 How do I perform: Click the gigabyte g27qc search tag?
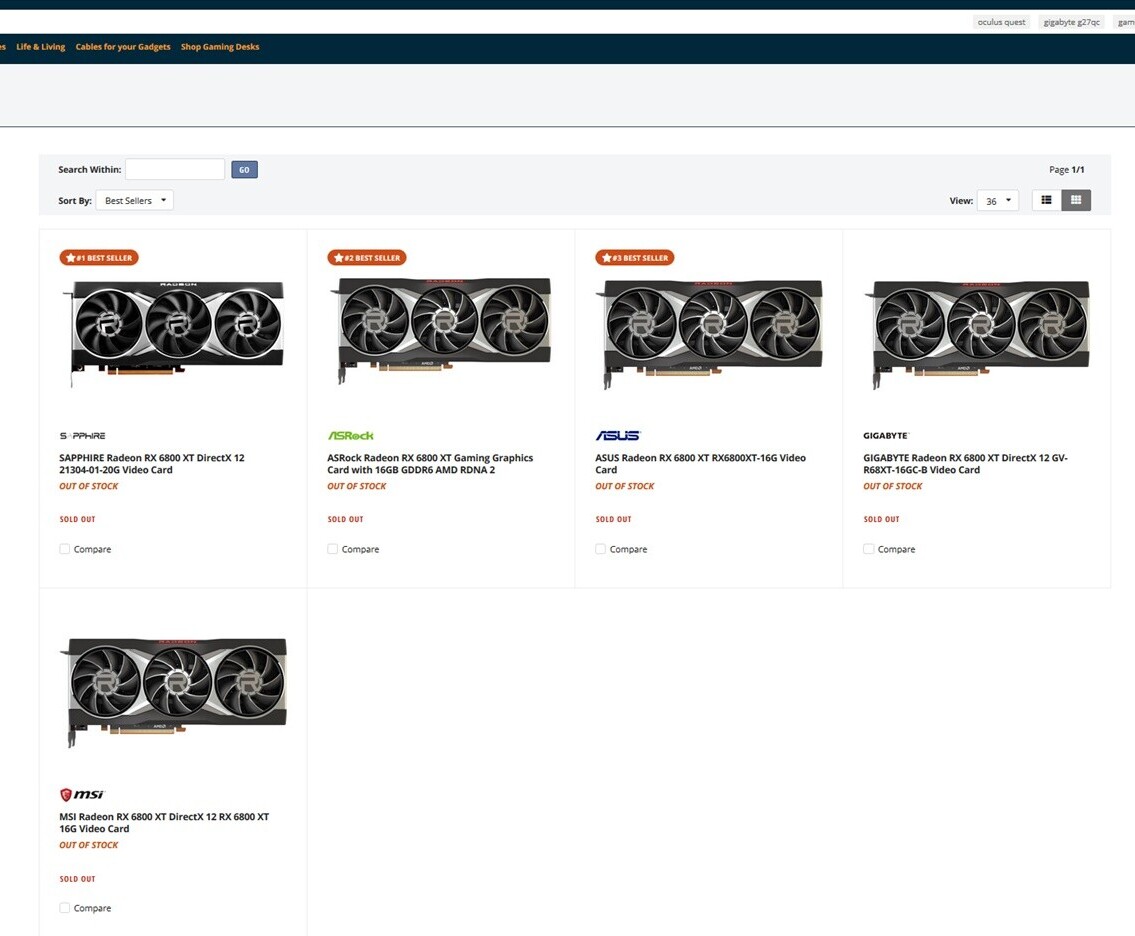point(1071,22)
